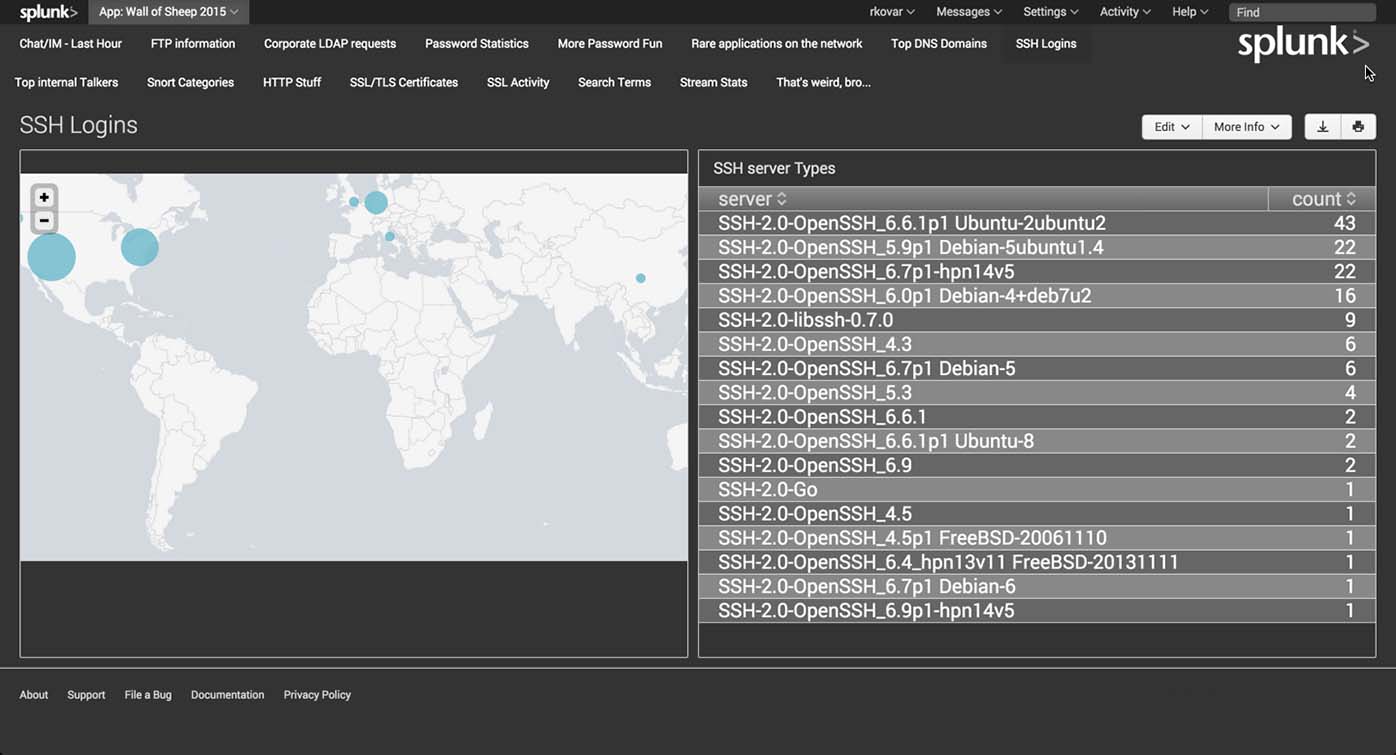
Task: Go to Stream Stats tab
Action: coord(713,83)
